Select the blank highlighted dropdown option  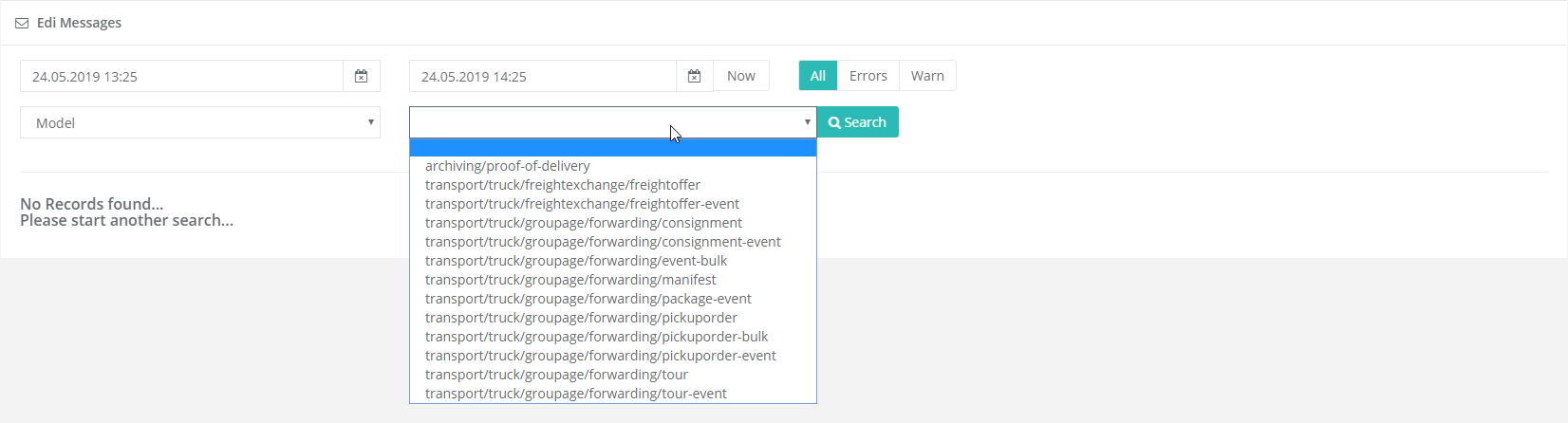[612, 147]
